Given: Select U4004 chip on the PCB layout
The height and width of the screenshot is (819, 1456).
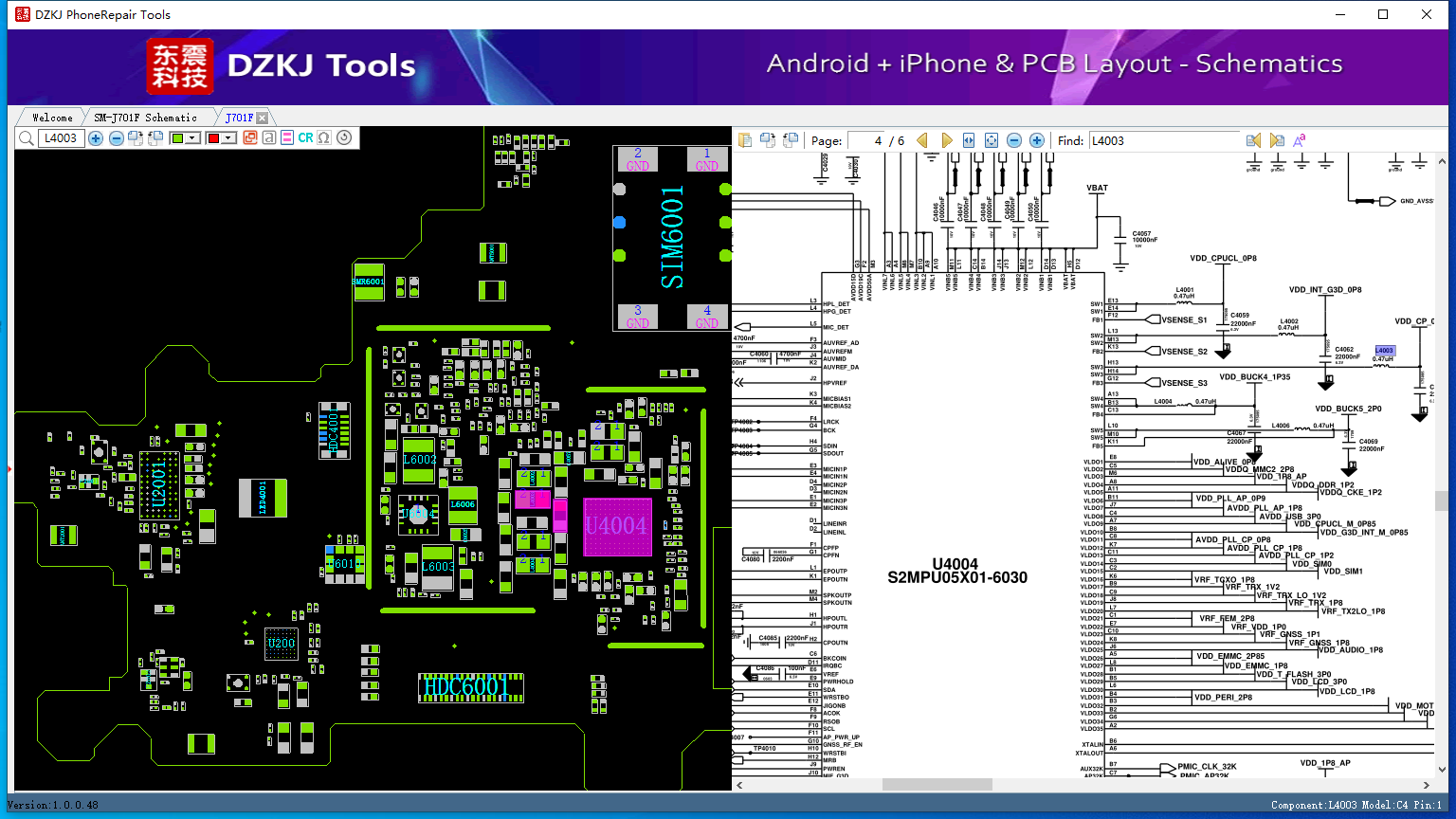Looking at the screenshot, I should [x=616, y=526].
